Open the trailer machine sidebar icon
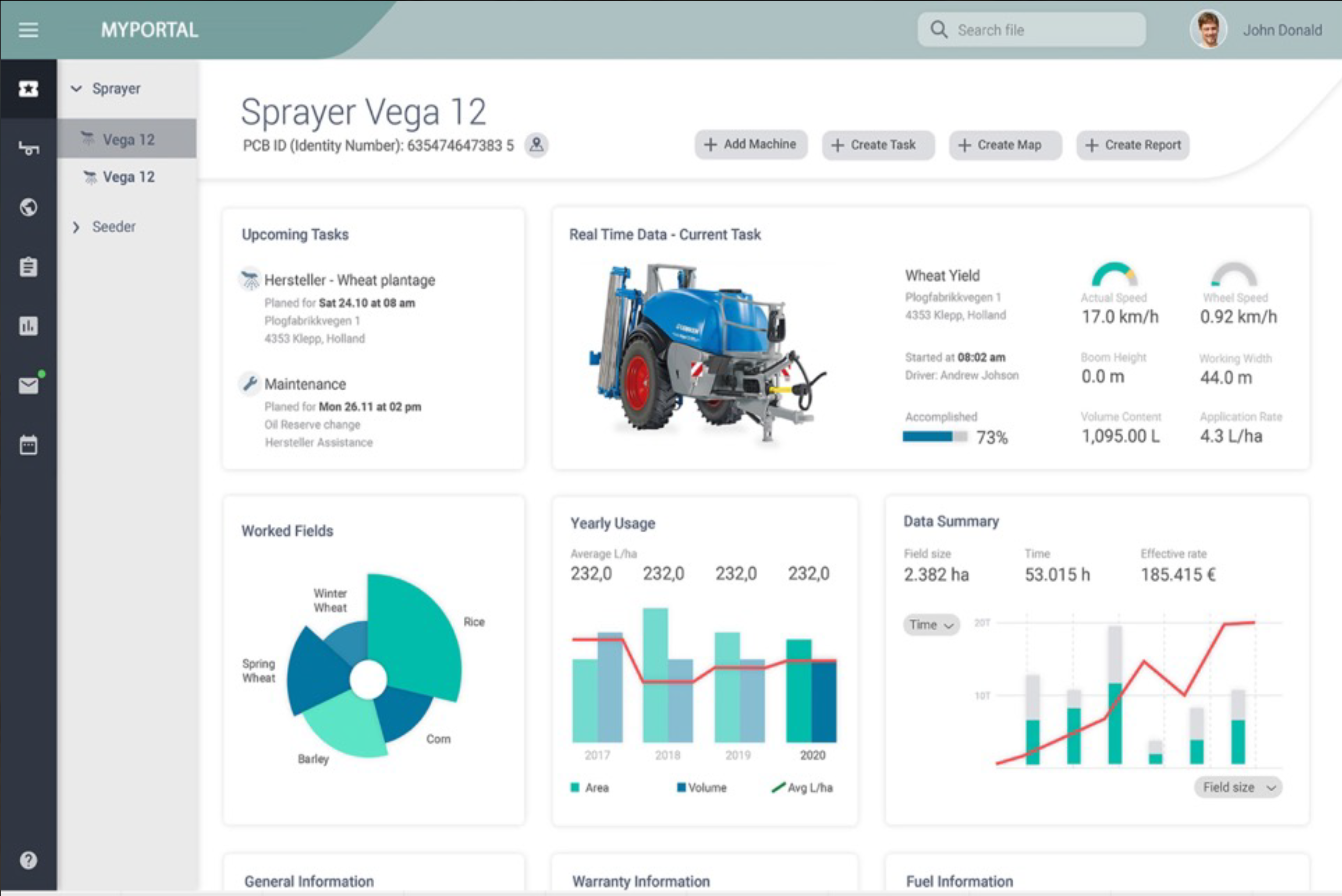 [28, 148]
